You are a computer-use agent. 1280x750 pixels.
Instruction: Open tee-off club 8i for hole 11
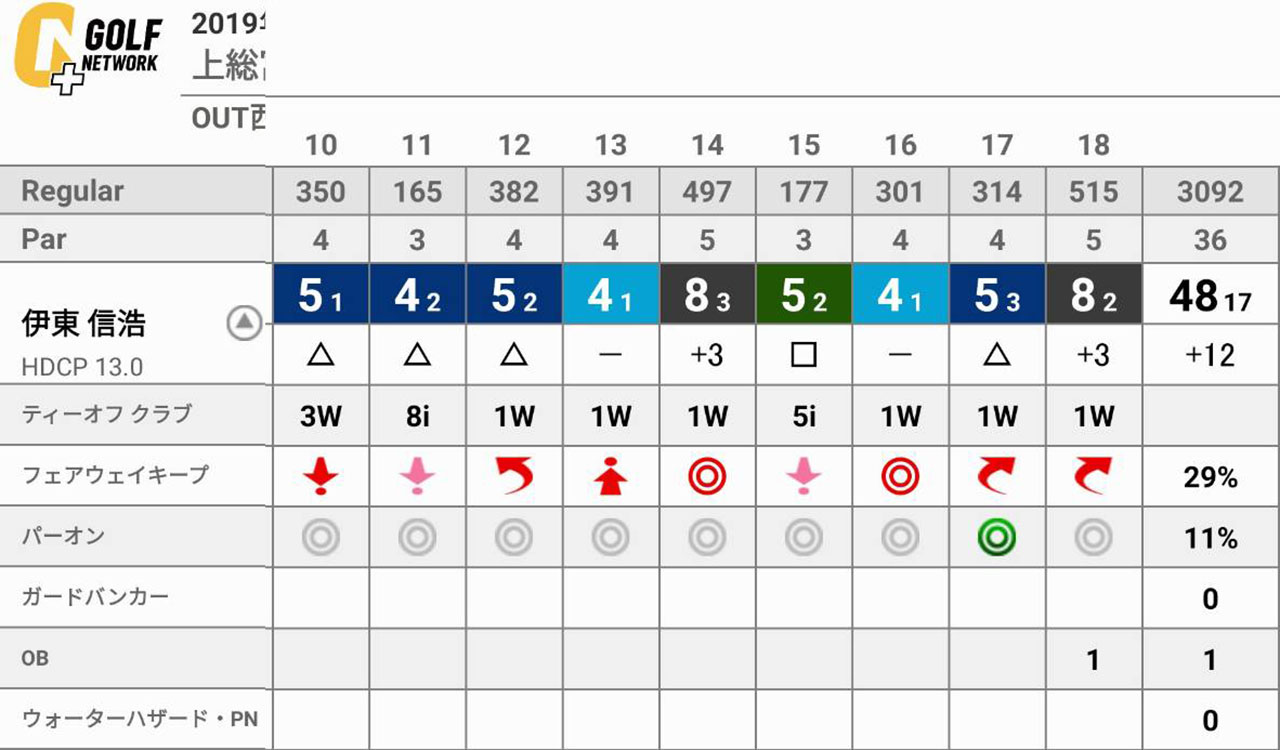pos(417,416)
